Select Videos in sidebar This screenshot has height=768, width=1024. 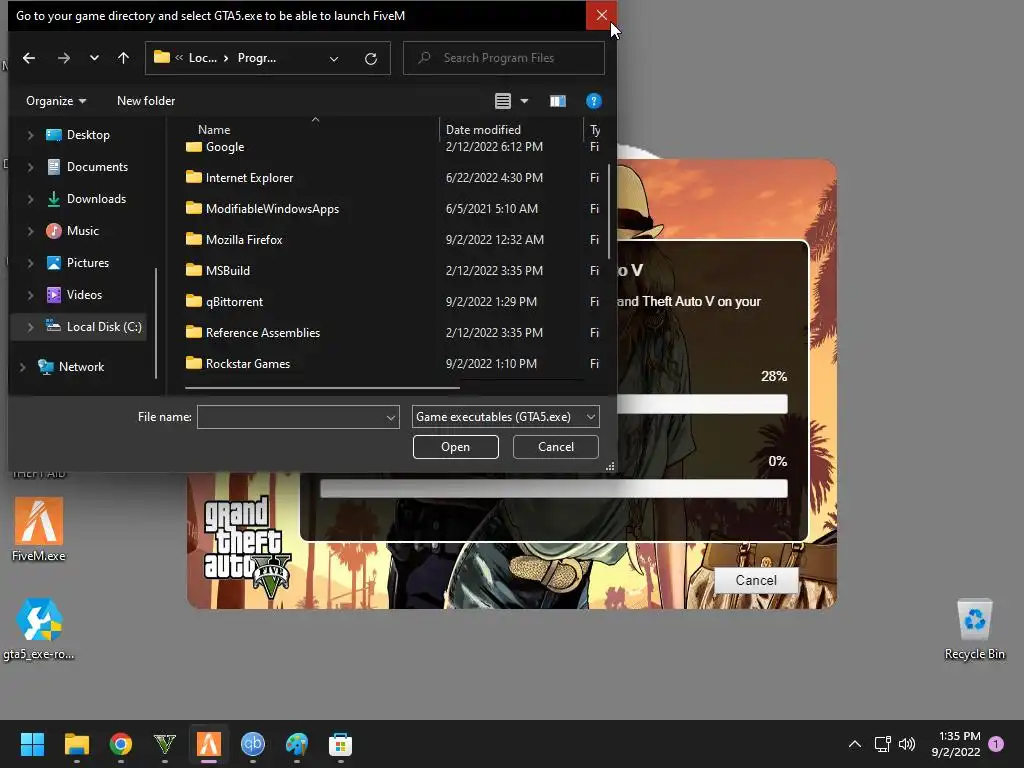[74, 295]
